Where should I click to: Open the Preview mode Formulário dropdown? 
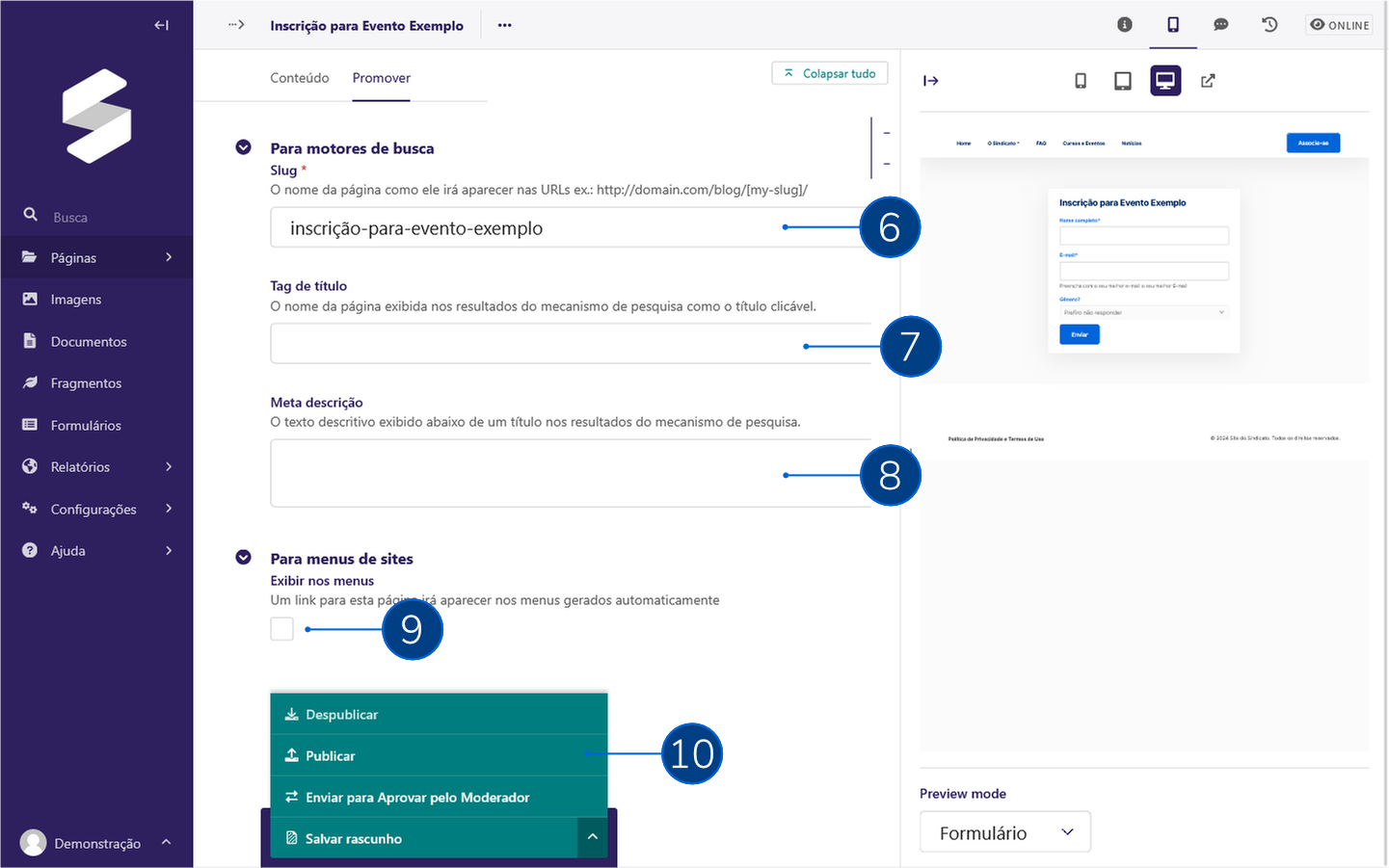1004,832
